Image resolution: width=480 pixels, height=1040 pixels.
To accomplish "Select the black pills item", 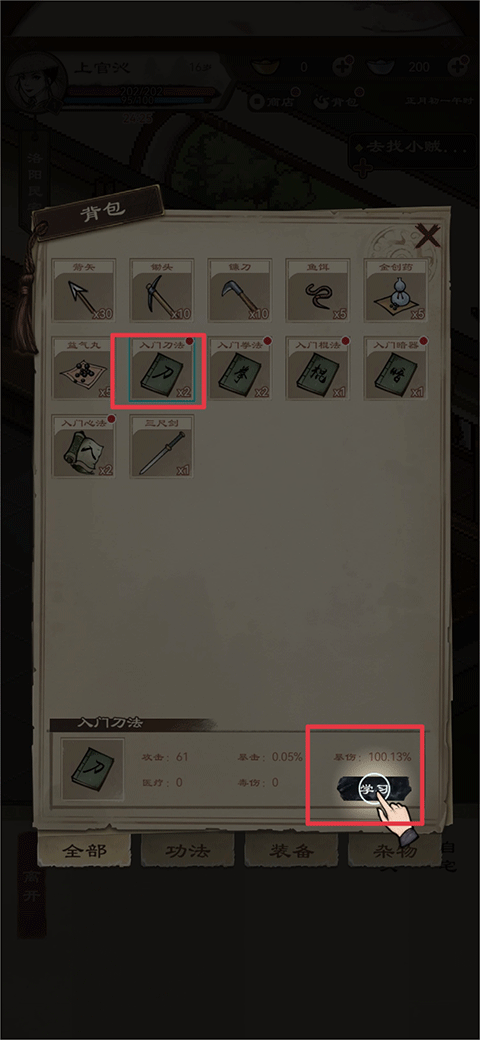I will 84,368.
